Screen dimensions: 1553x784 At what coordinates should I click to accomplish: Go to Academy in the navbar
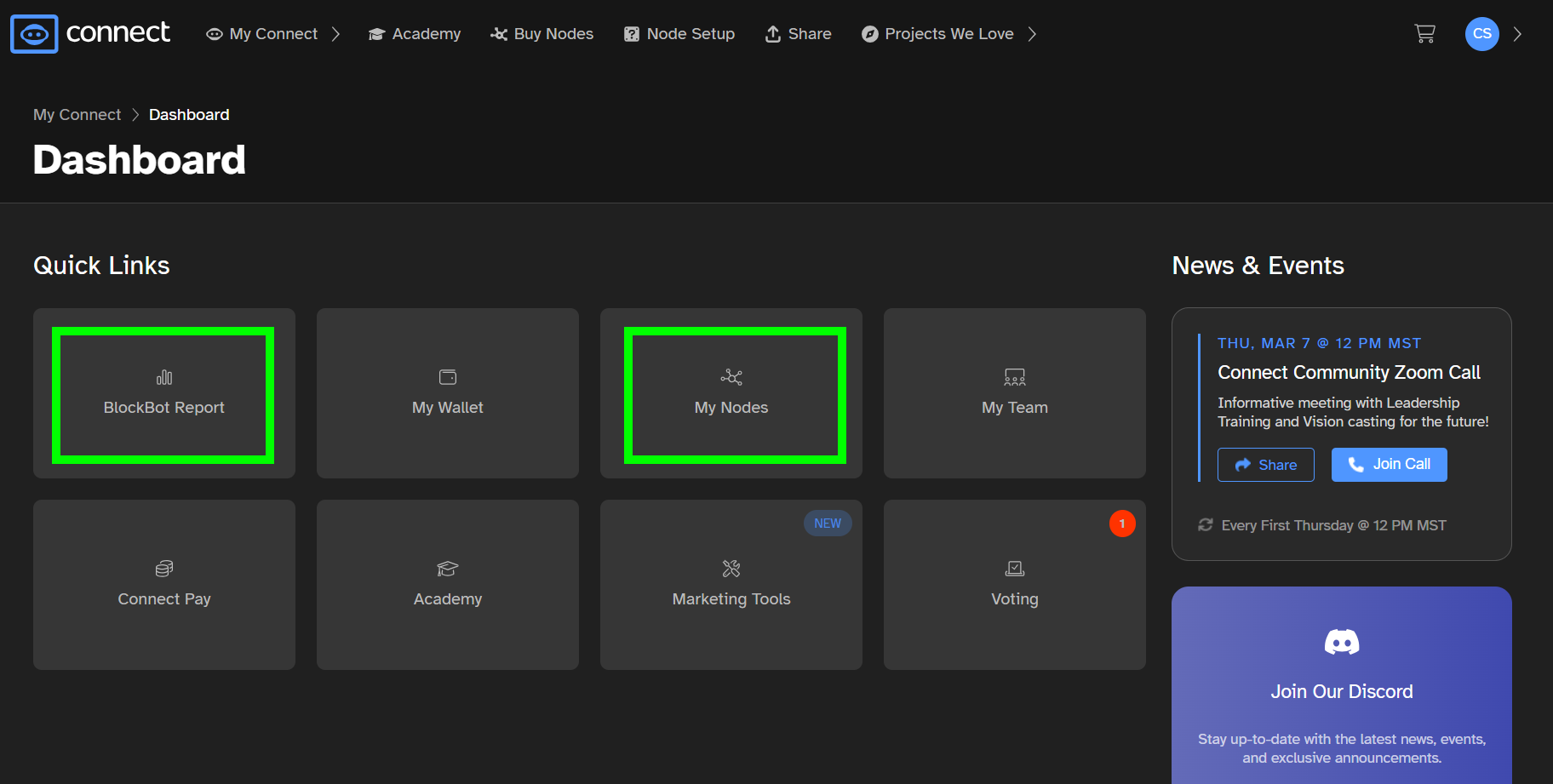click(x=415, y=34)
